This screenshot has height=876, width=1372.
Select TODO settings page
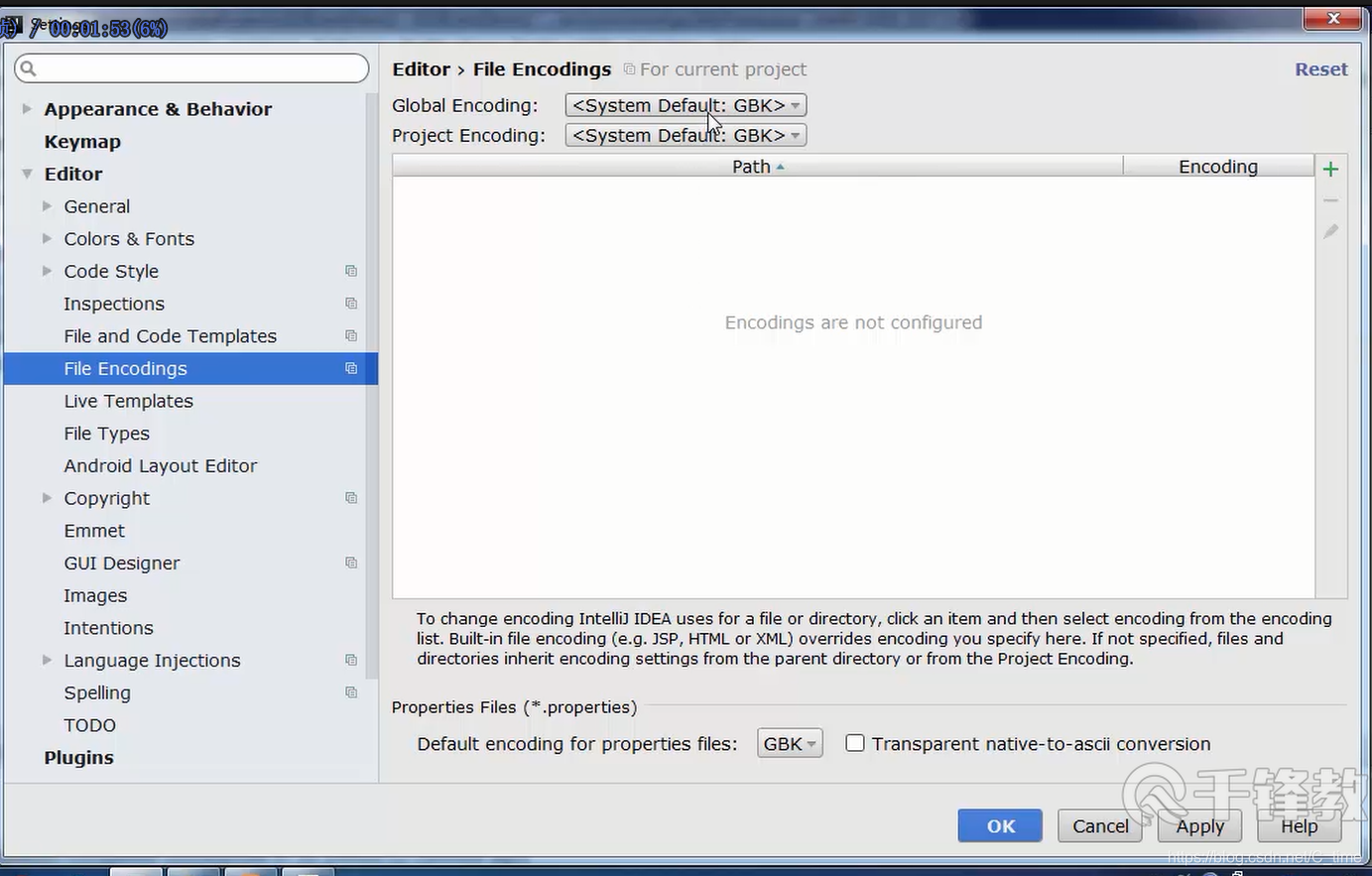(89, 725)
